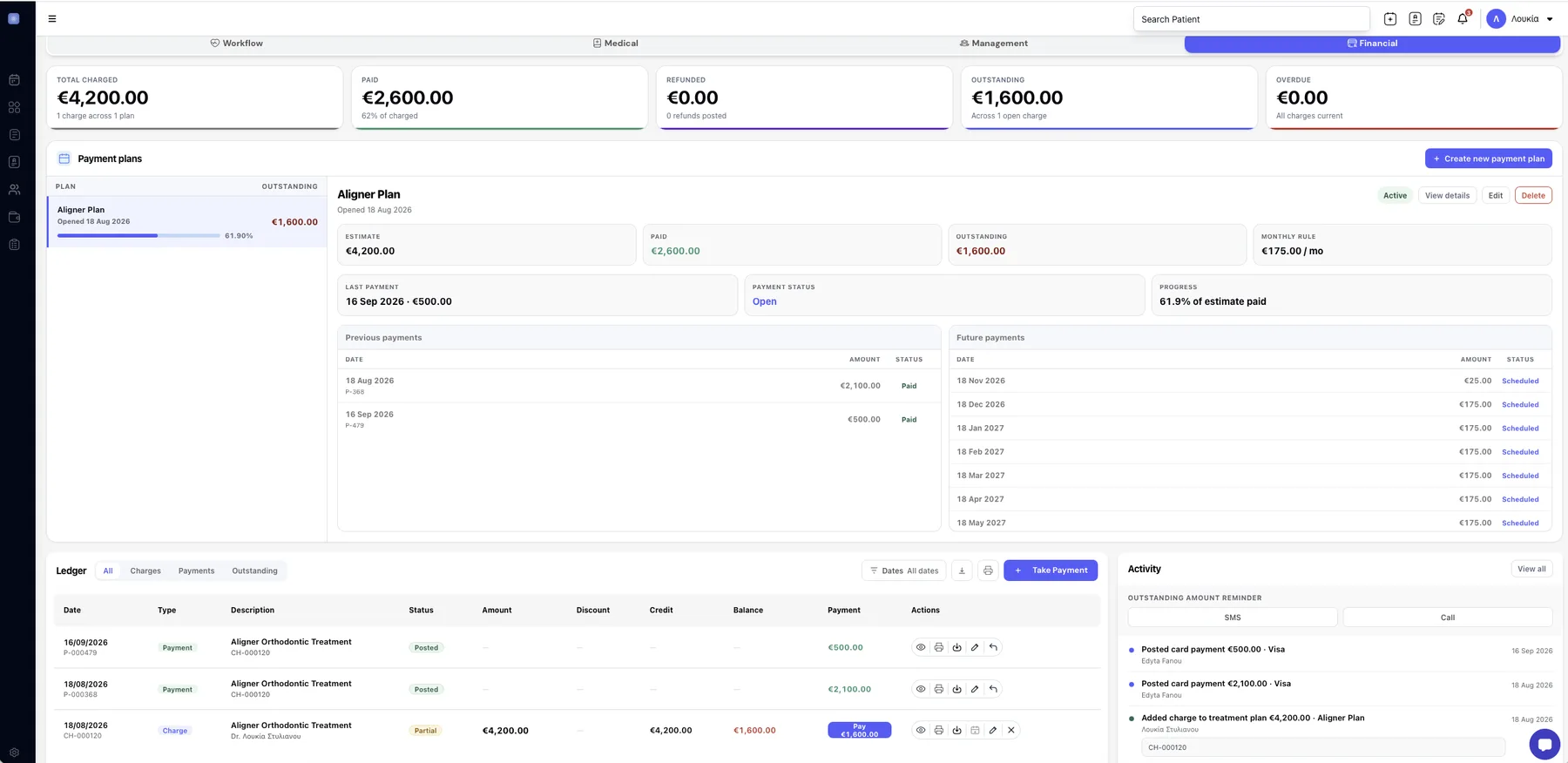Image resolution: width=1568 pixels, height=763 pixels.
Task: Select the Aligner Plan row in plan list
Action: [x=187, y=222]
